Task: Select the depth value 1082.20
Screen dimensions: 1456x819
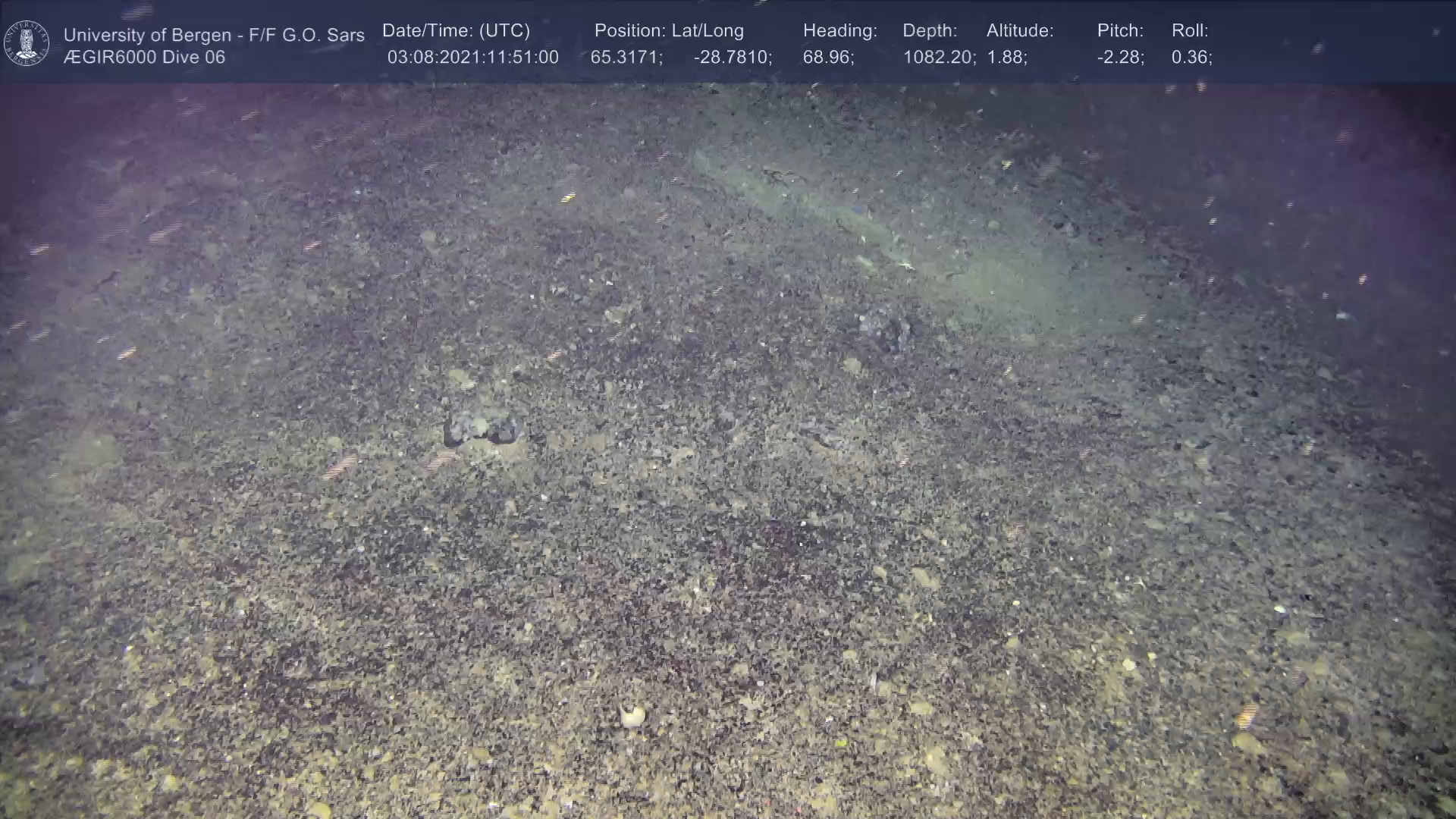Action: tap(939, 58)
